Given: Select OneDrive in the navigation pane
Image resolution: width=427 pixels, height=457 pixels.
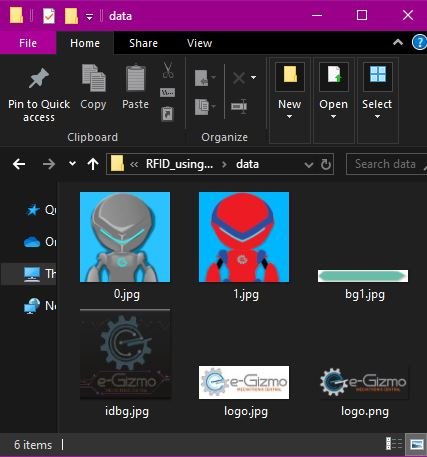Looking at the screenshot, I should (x=40, y=242).
